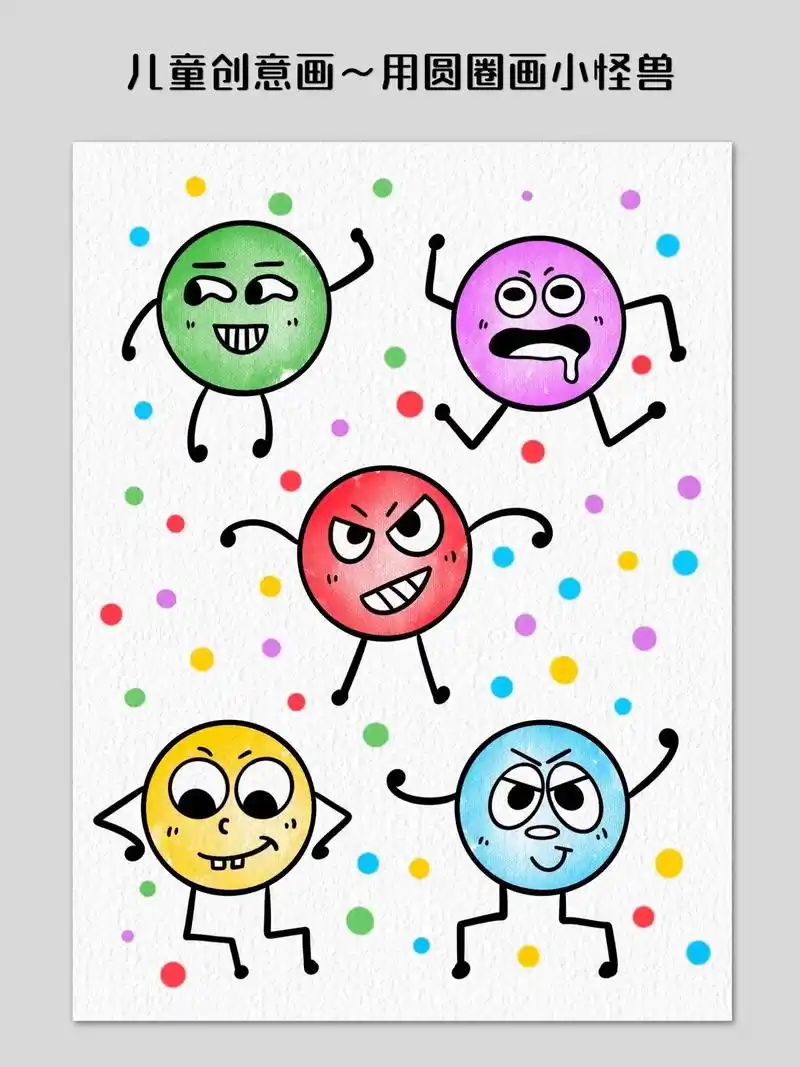Click the yellow dot at paper's top left

pyautogui.click(x=195, y=186)
